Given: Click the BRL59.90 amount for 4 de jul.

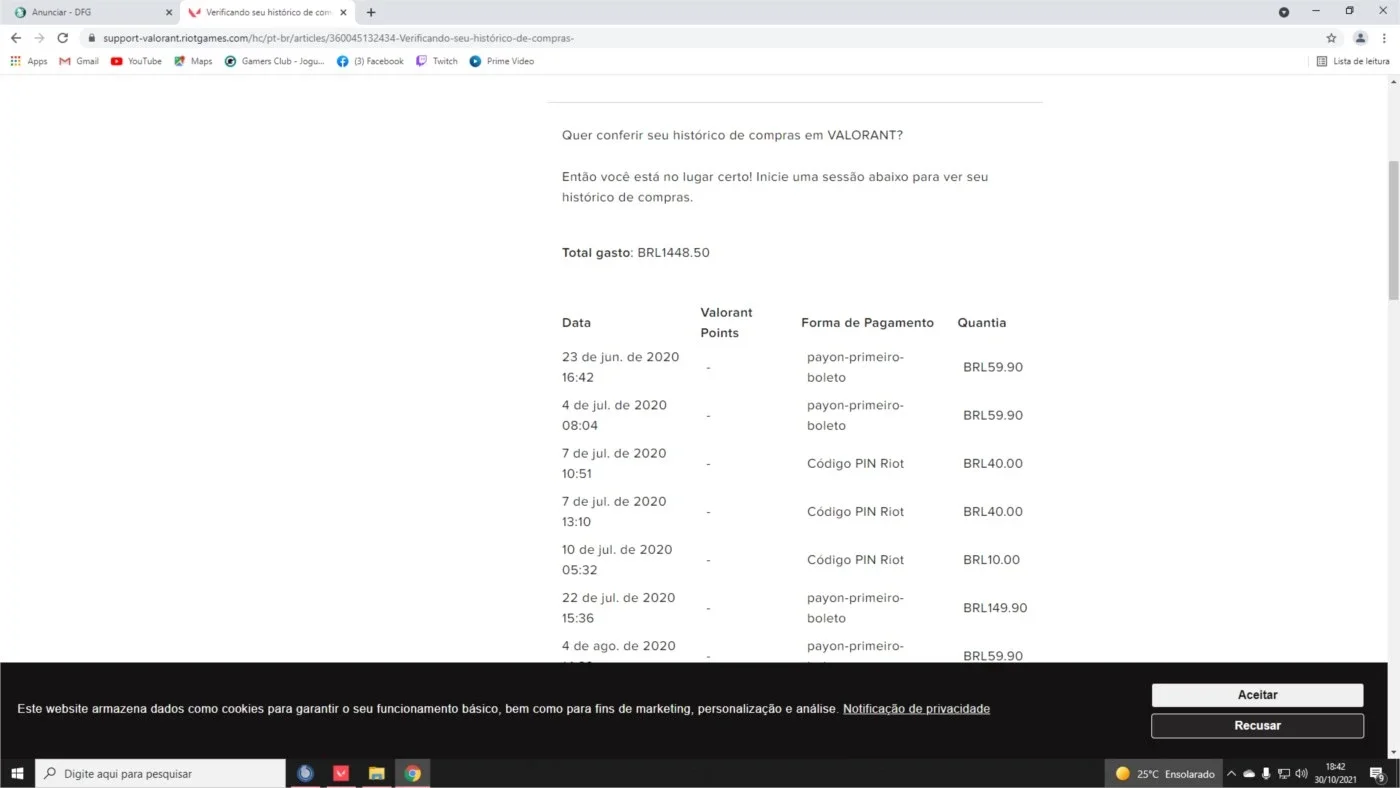Looking at the screenshot, I should tap(993, 415).
